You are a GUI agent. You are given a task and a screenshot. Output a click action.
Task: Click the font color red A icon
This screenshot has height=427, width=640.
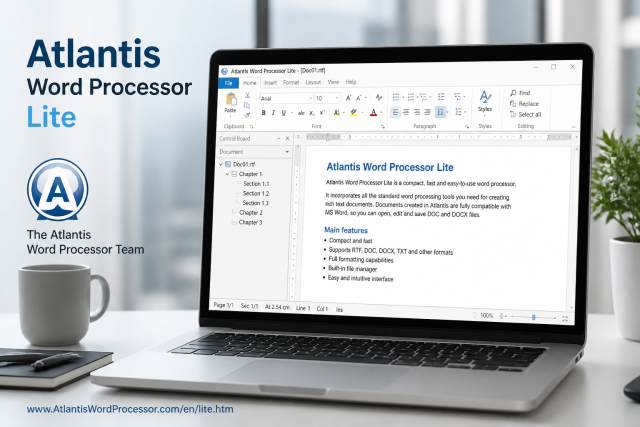(373, 113)
